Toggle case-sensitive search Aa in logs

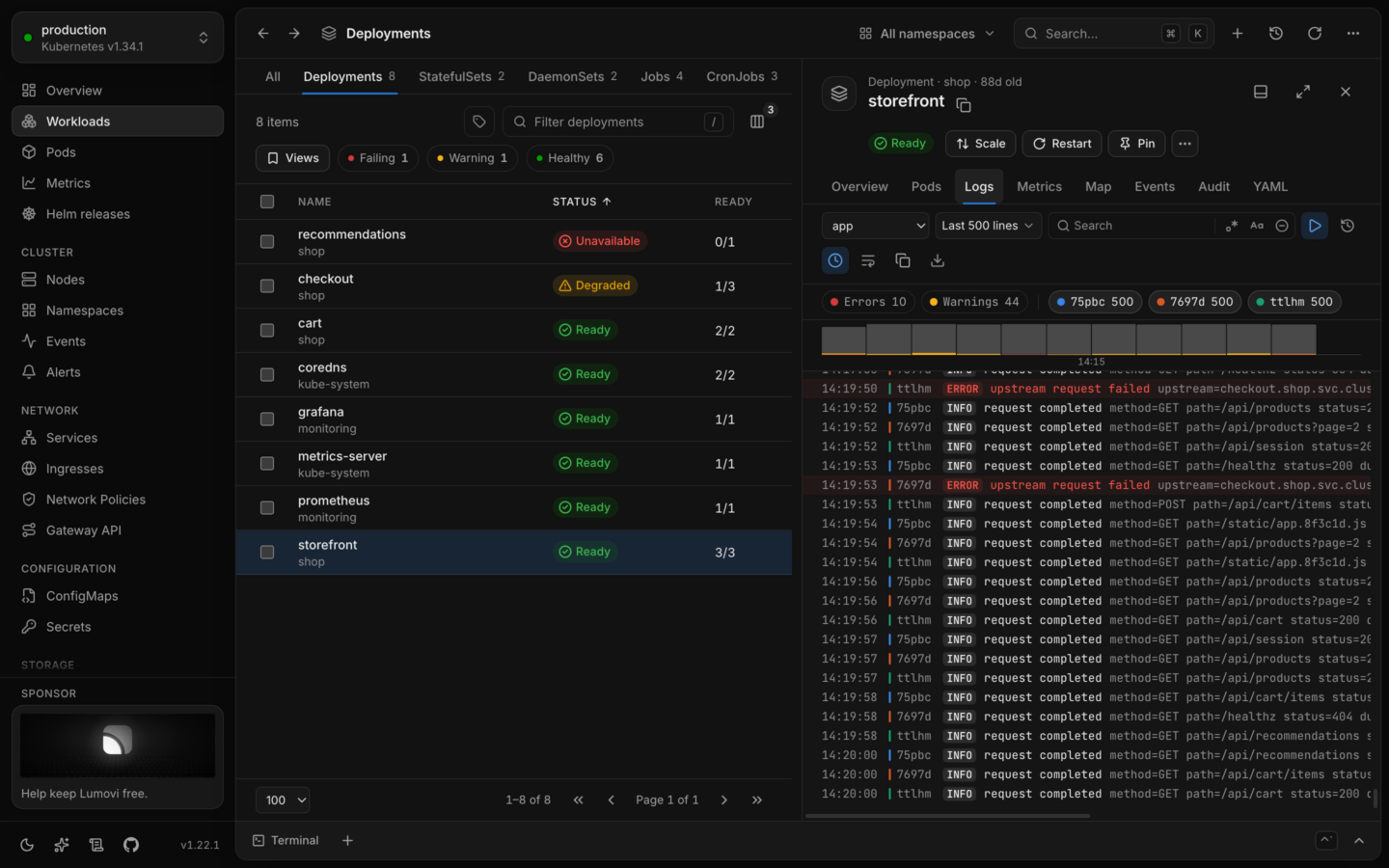click(x=1257, y=226)
